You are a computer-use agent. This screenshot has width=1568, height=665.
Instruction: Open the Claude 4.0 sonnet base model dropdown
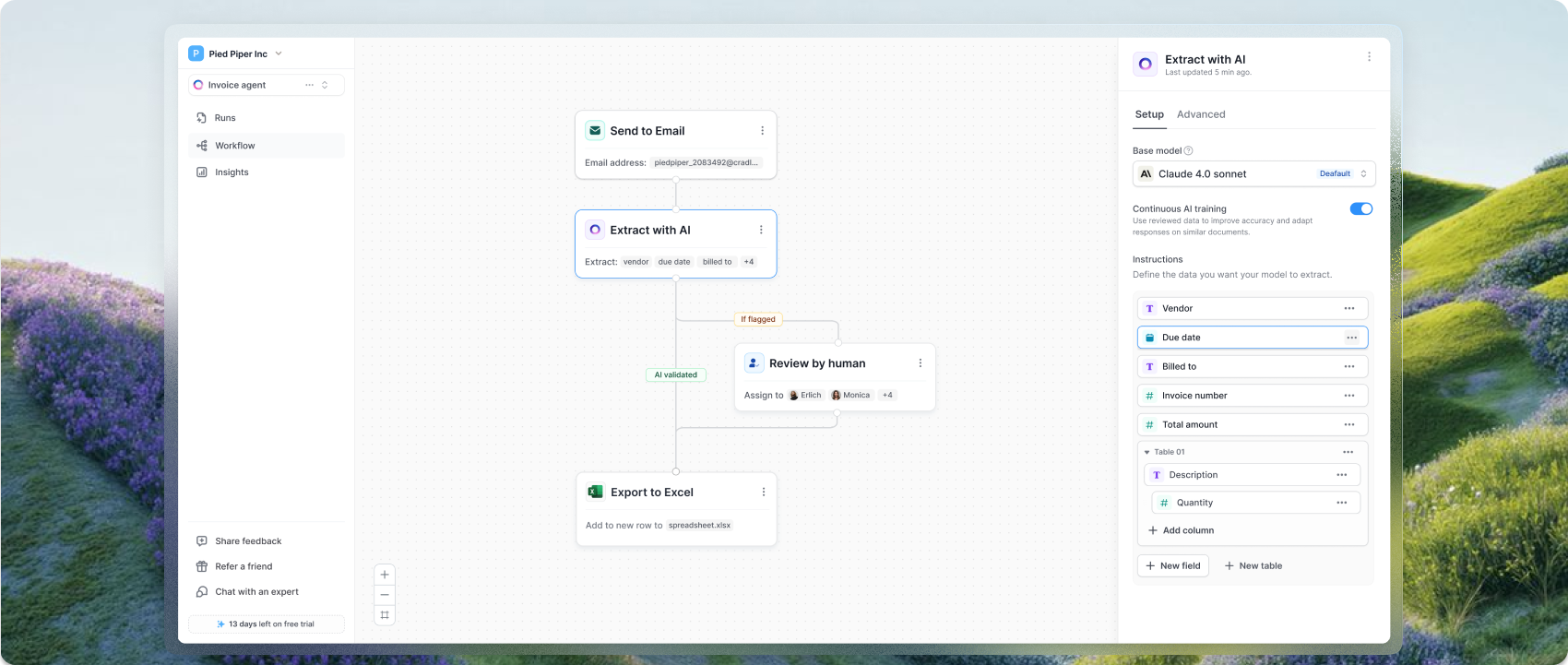(1253, 173)
